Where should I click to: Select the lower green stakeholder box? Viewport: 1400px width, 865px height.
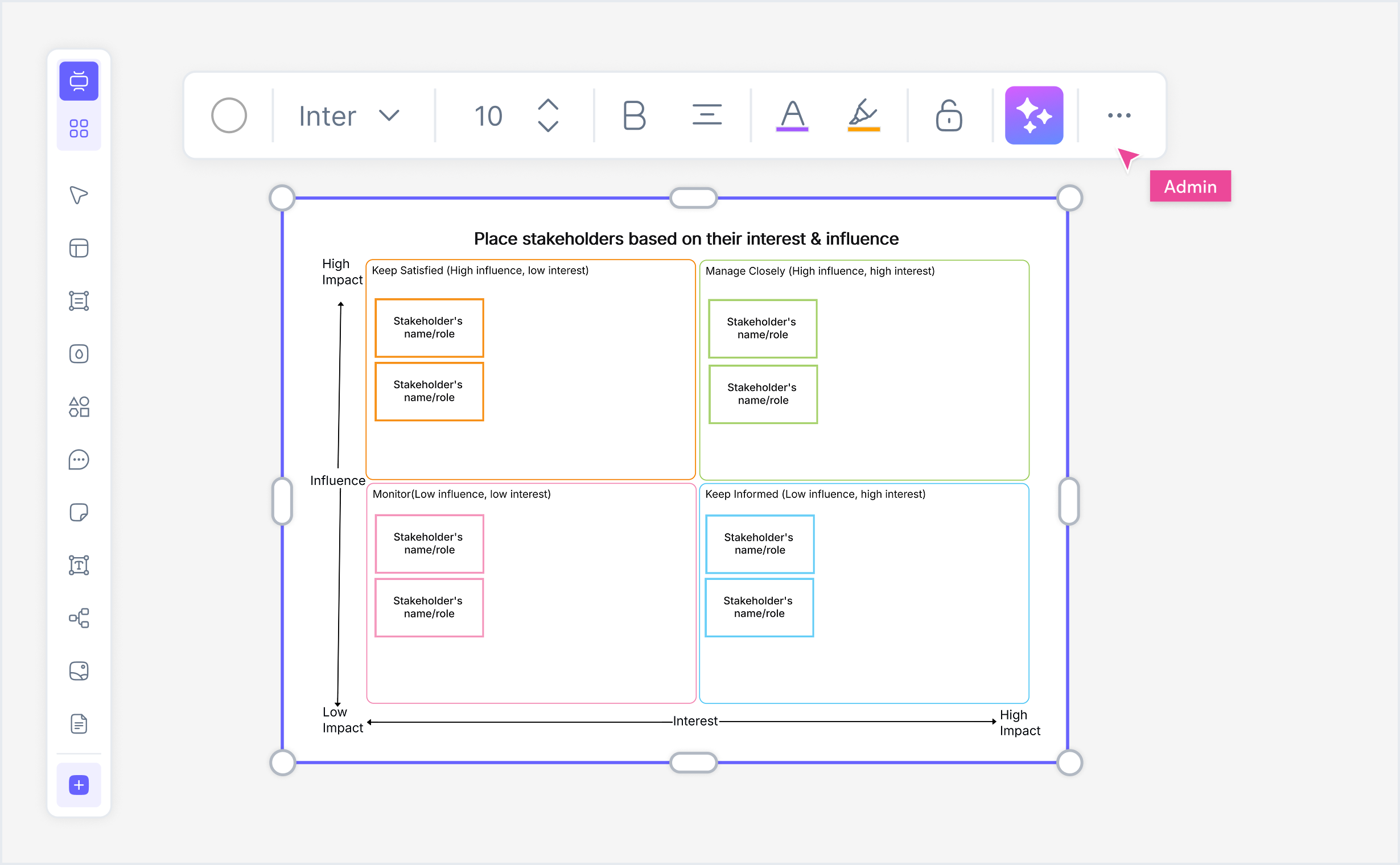(x=763, y=394)
